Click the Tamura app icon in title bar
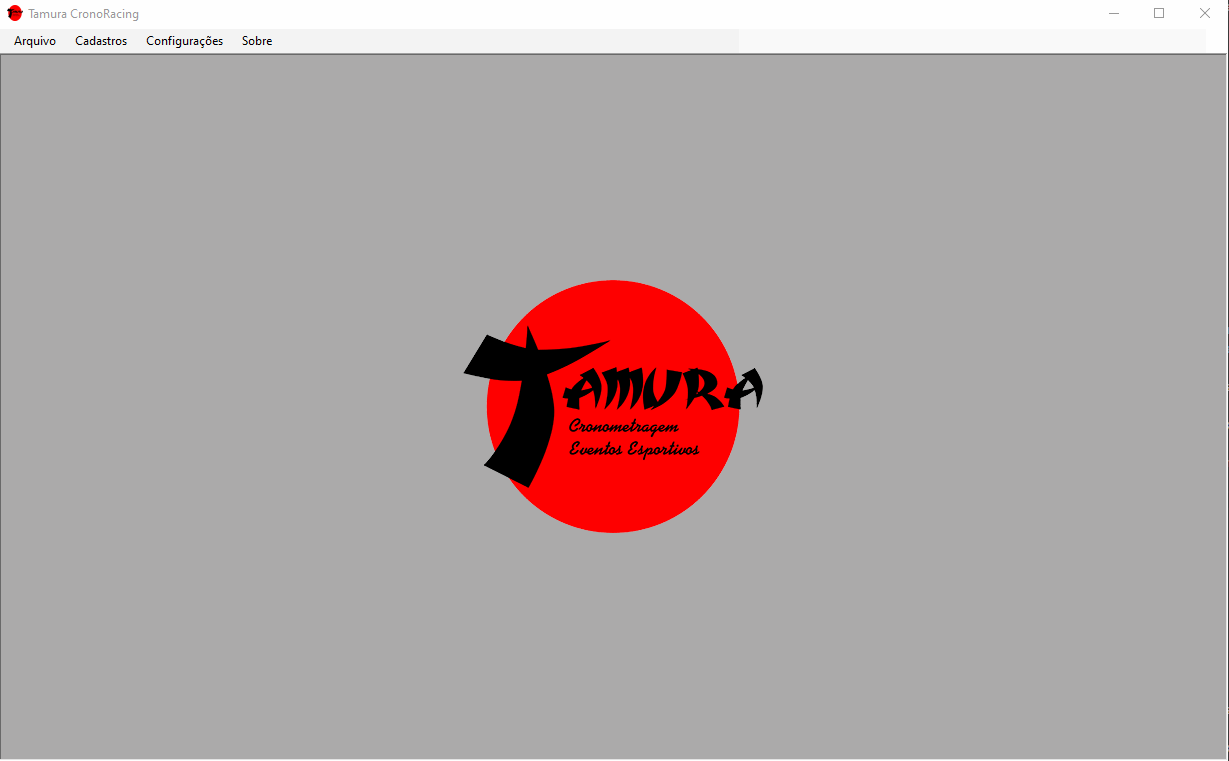This screenshot has height=761, width=1229. pyautogui.click(x=15, y=14)
